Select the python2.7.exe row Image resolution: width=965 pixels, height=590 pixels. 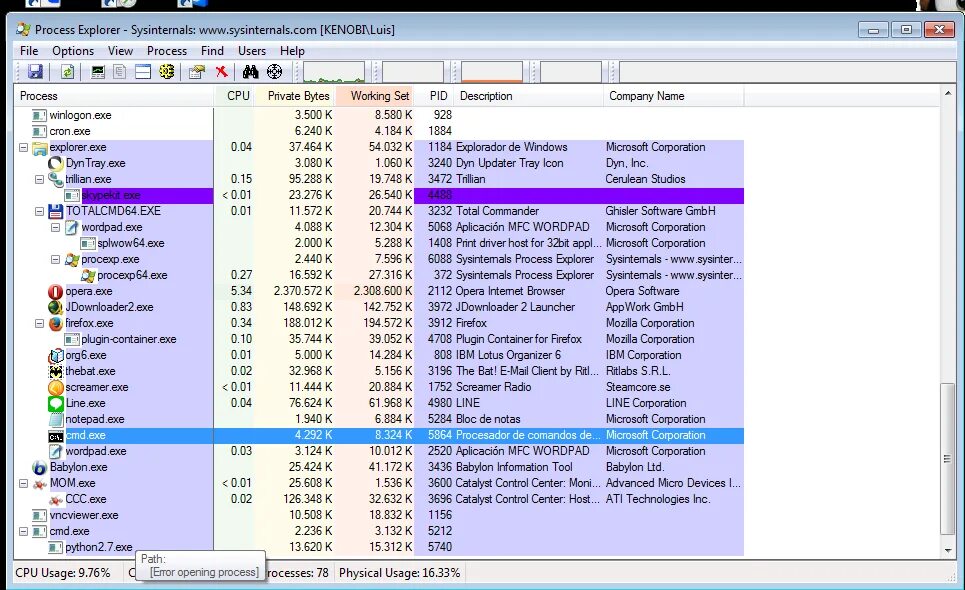[x=378, y=547]
